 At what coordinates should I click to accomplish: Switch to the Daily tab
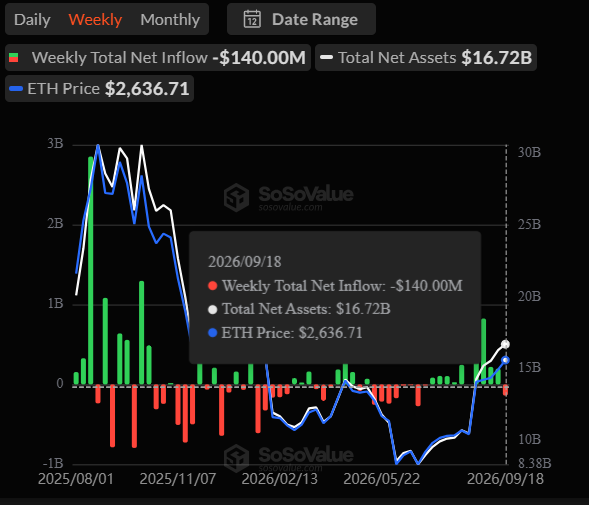point(32,20)
